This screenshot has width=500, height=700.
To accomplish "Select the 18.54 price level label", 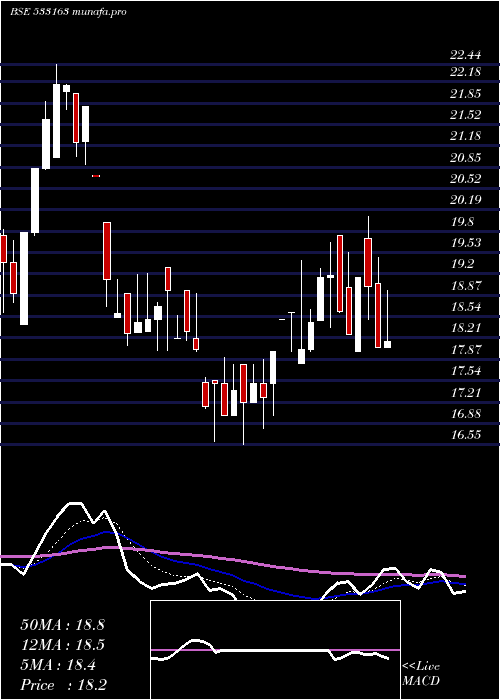I will (x=466, y=307).
